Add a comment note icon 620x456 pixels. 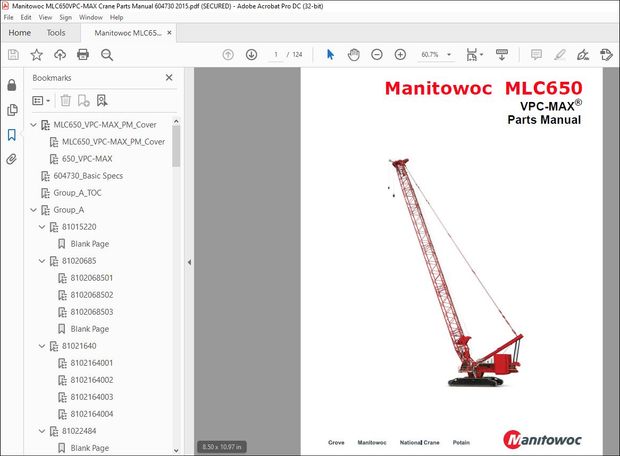[536, 55]
